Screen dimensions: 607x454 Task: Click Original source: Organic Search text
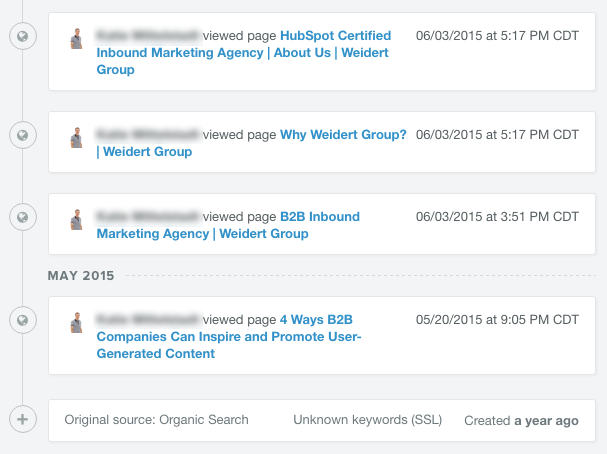(156, 421)
